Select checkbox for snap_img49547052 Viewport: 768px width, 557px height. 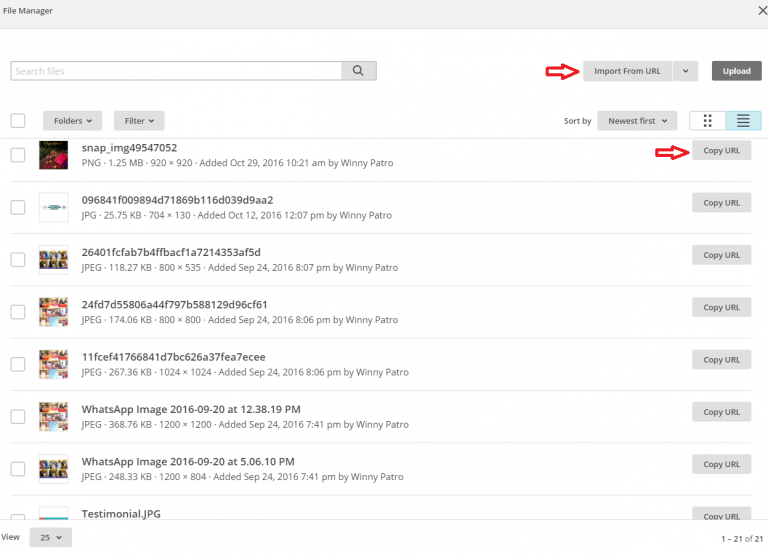click(x=18, y=155)
